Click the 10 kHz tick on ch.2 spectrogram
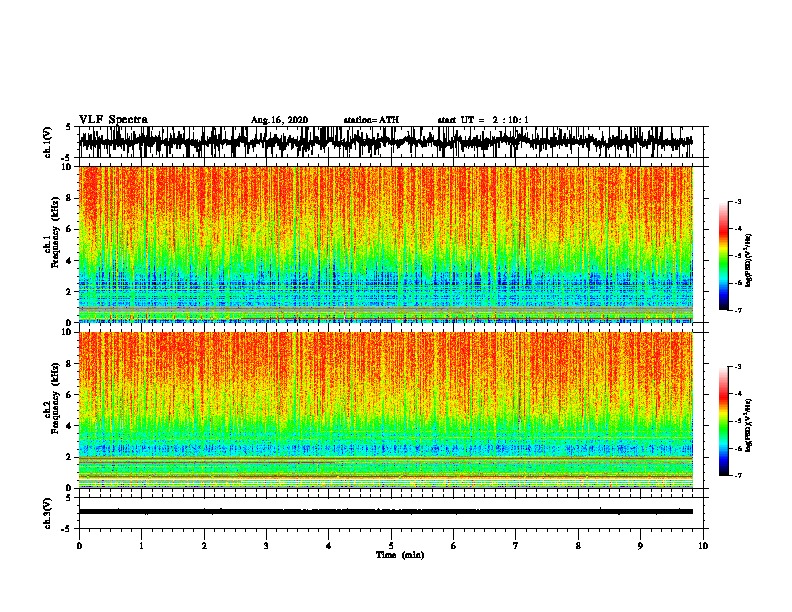 click(67, 332)
